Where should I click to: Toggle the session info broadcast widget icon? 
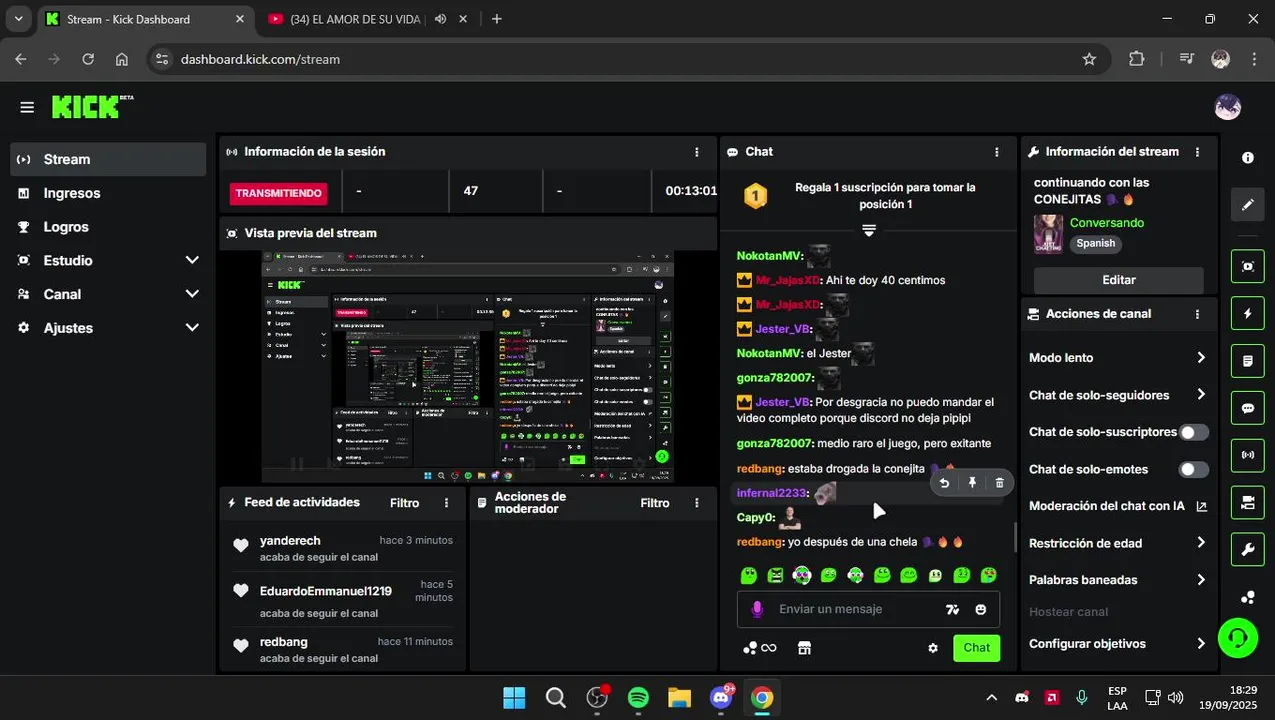click(1248, 455)
